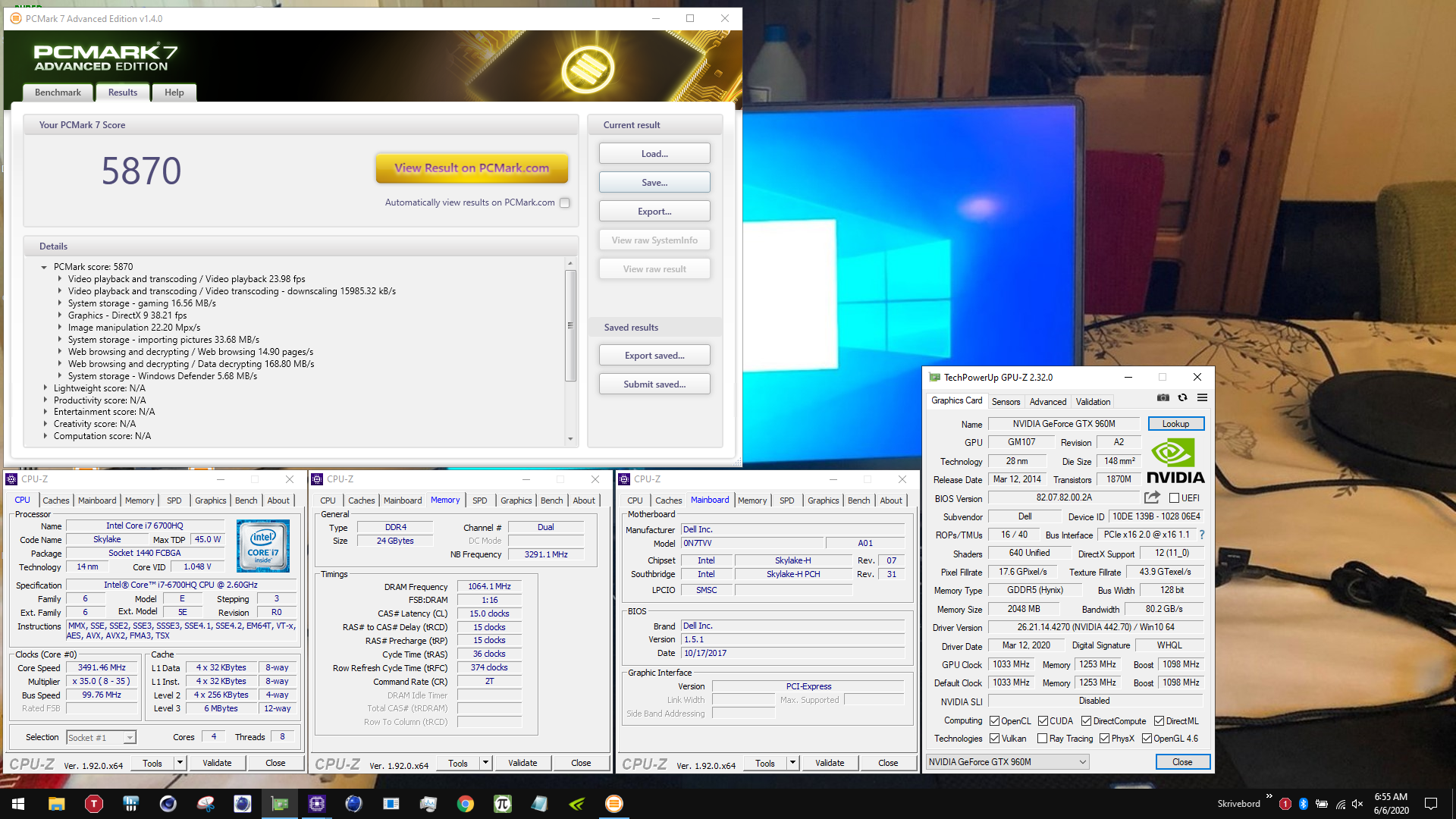1456x819 pixels.
Task: Click the Lookup button in GPU-Z
Action: click(x=1175, y=424)
